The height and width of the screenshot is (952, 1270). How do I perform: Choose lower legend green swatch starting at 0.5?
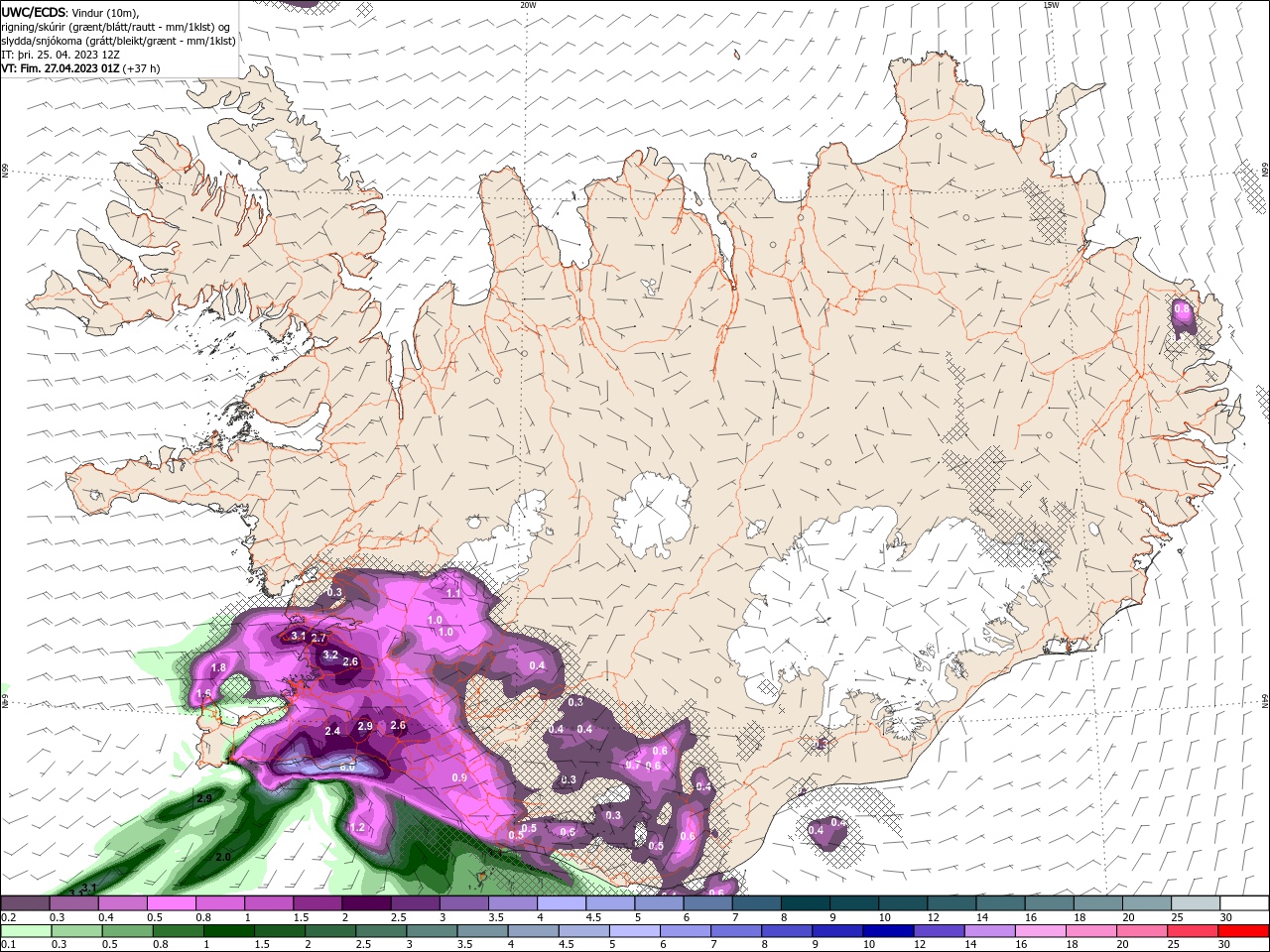(127, 931)
